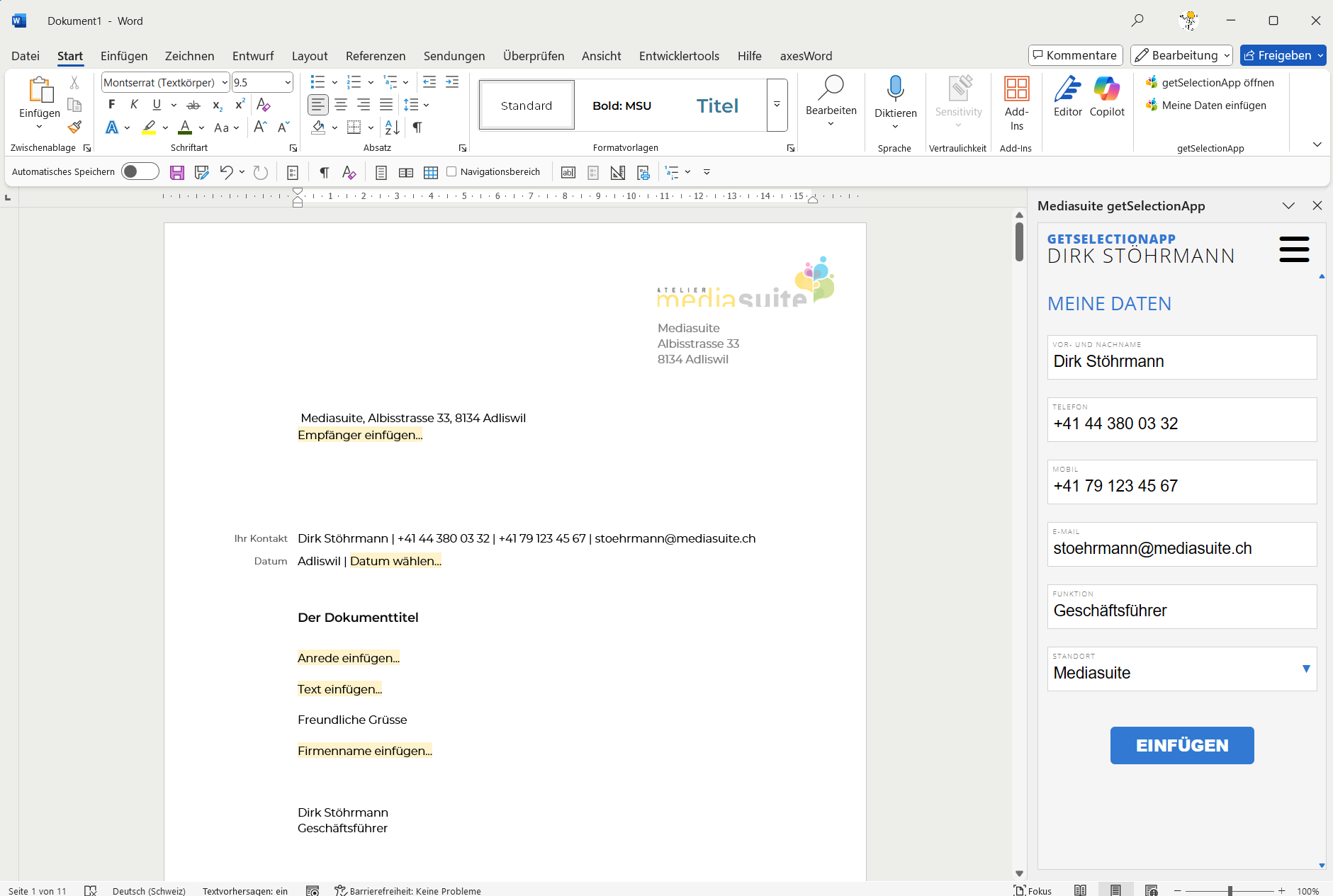The image size is (1333, 896).
Task: Apply bold formatting with the F button
Action: tap(111, 105)
